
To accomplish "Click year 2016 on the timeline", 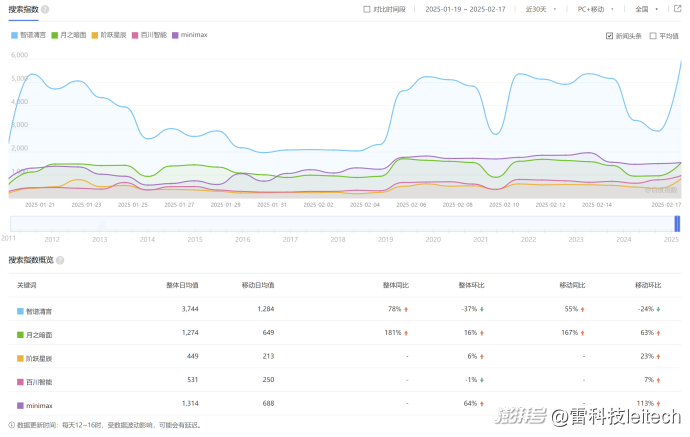I will 242,239.
